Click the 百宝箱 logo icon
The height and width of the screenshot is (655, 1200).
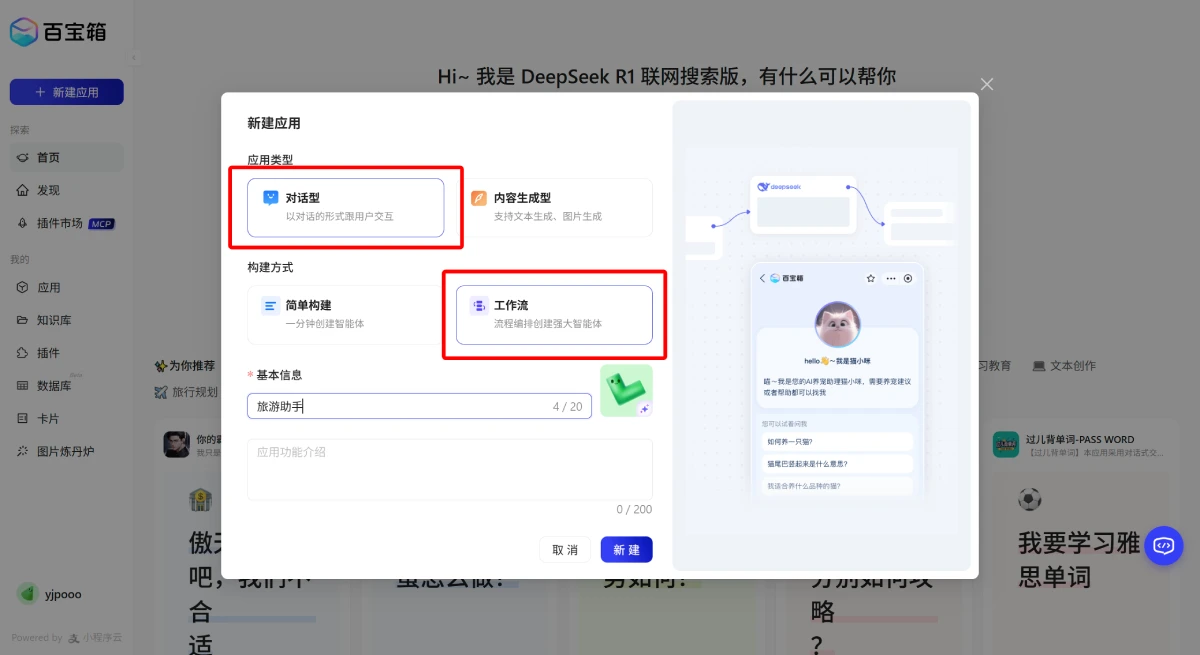[x=23, y=32]
